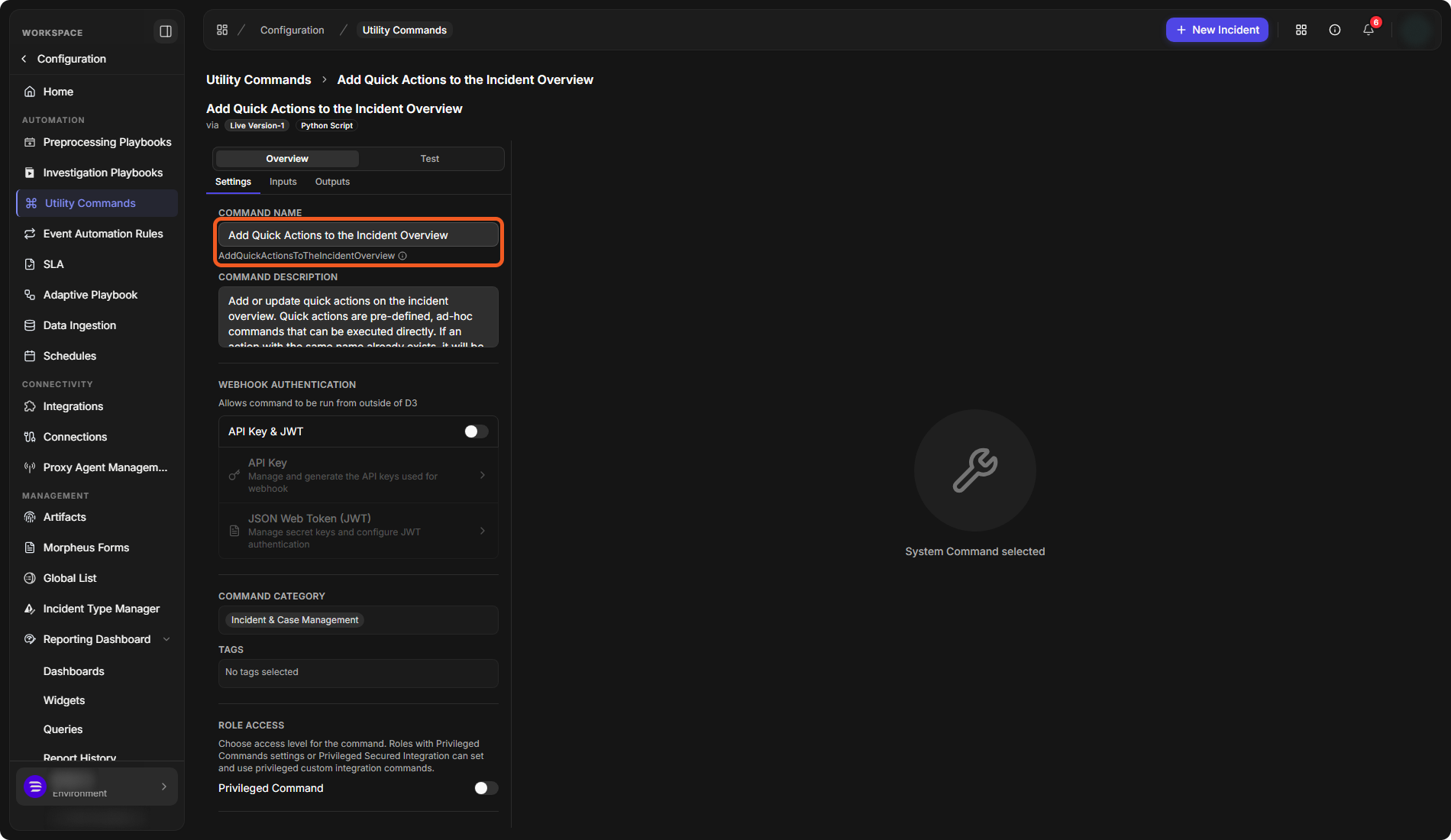The height and width of the screenshot is (840, 1451).
Task: Click the Schedules calendar icon
Action: pos(30,356)
